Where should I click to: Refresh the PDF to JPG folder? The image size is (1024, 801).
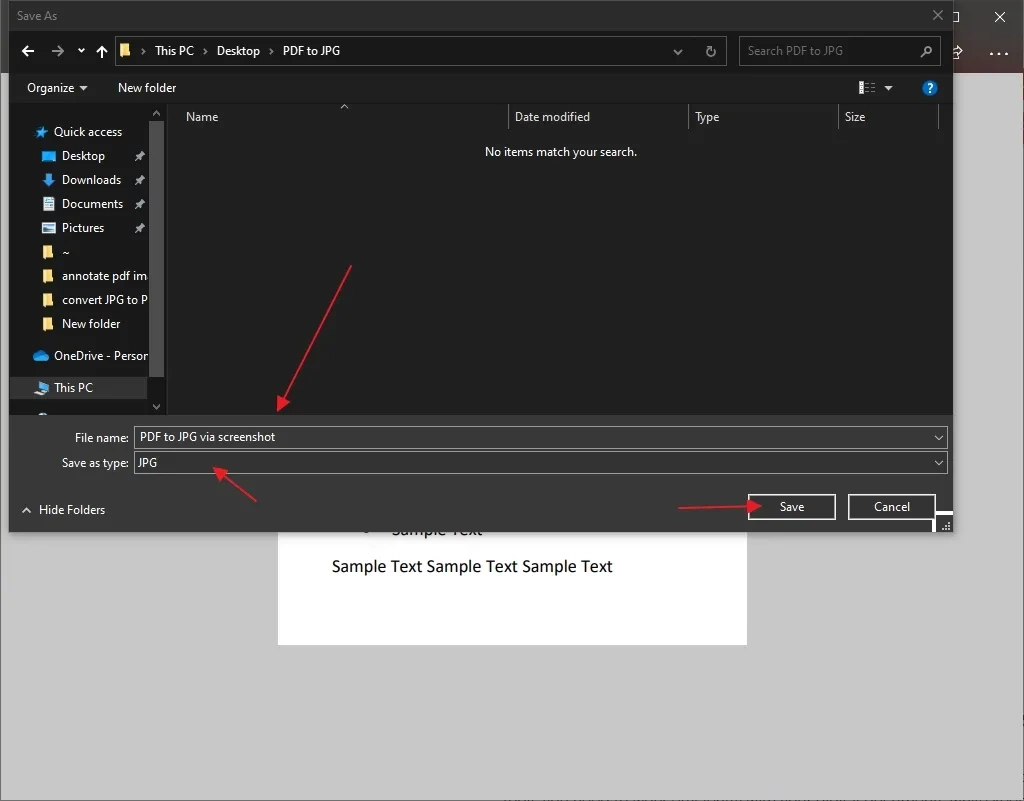(711, 51)
